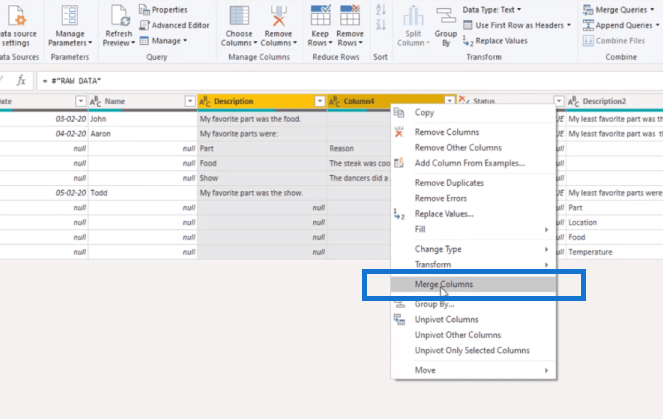Open Manage Parameters dropdown arrow
Viewport: 663px width, 419px height.
point(90,43)
